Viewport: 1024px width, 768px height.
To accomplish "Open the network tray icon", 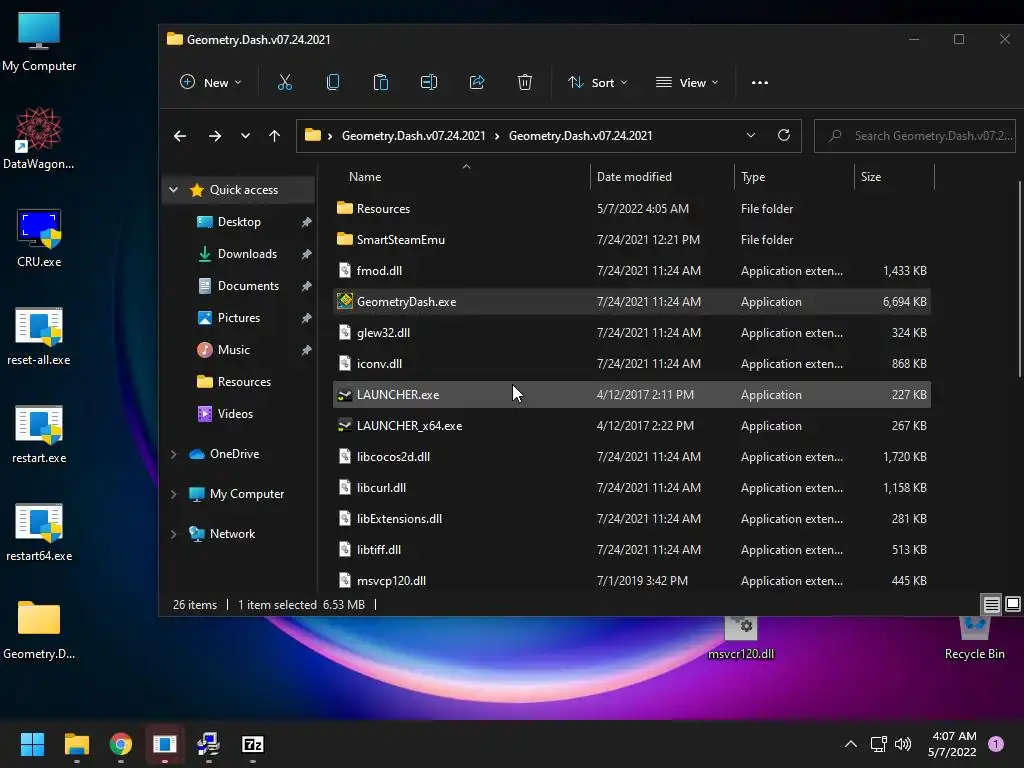I will click(x=878, y=744).
